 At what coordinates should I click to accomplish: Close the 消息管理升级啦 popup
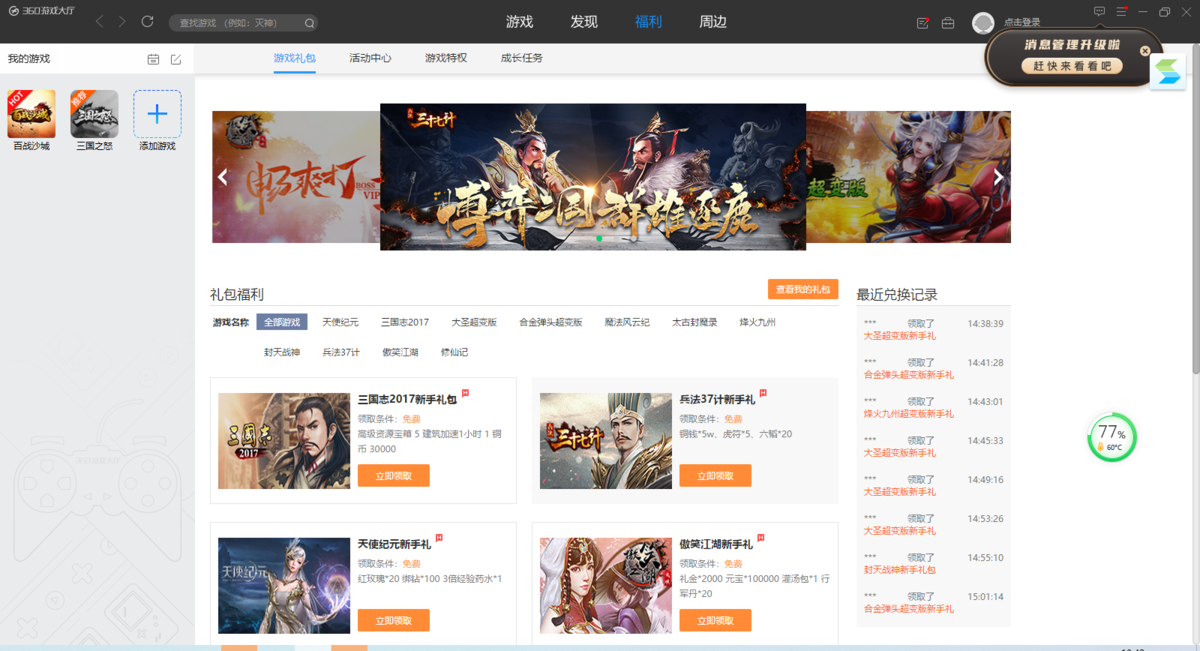pos(1145,51)
